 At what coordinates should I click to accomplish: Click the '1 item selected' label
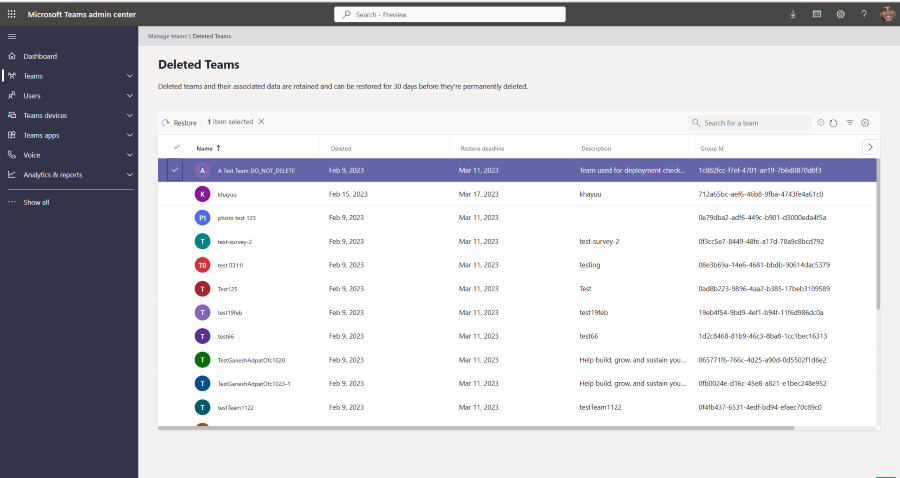click(x=230, y=122)
